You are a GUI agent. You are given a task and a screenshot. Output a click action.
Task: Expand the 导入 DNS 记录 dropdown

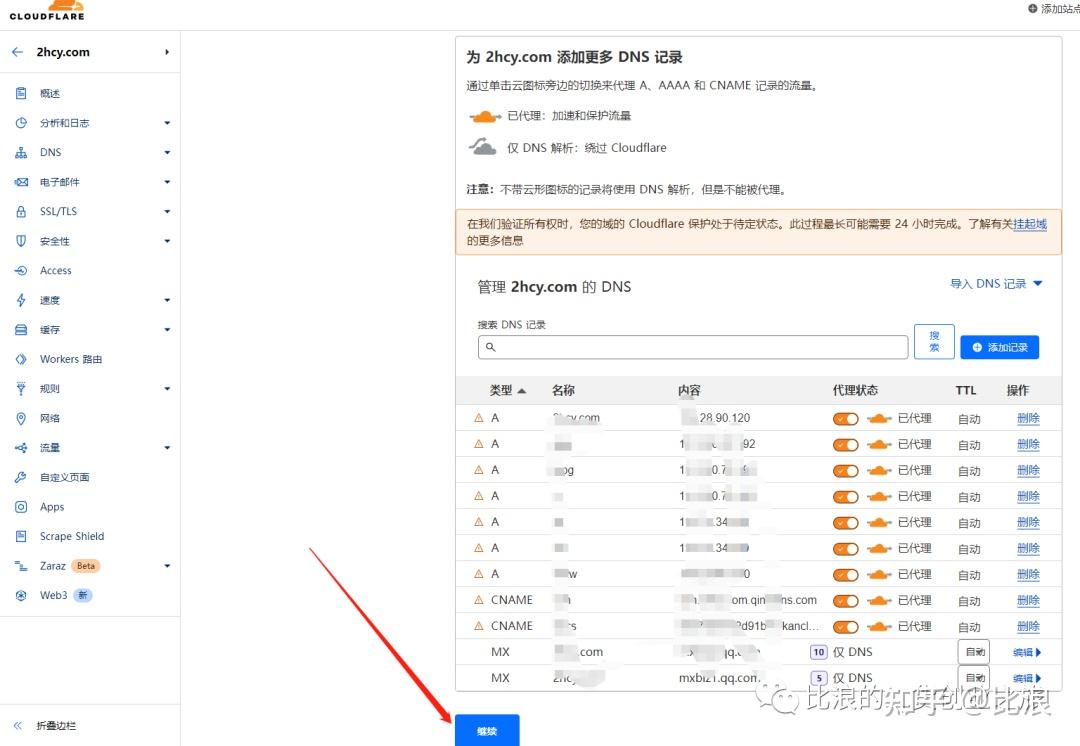click(x=995, y=284)
